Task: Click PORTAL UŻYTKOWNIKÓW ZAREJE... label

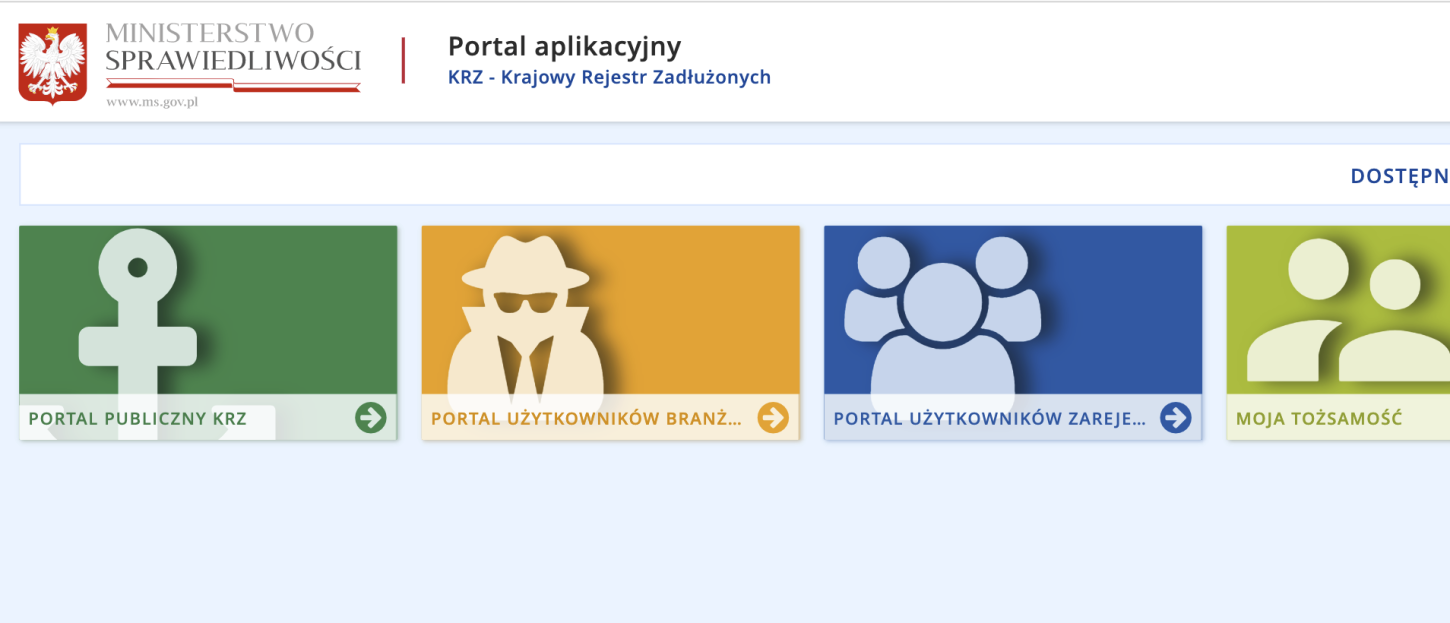Action: pyautogui.click(x=990, y=418)
